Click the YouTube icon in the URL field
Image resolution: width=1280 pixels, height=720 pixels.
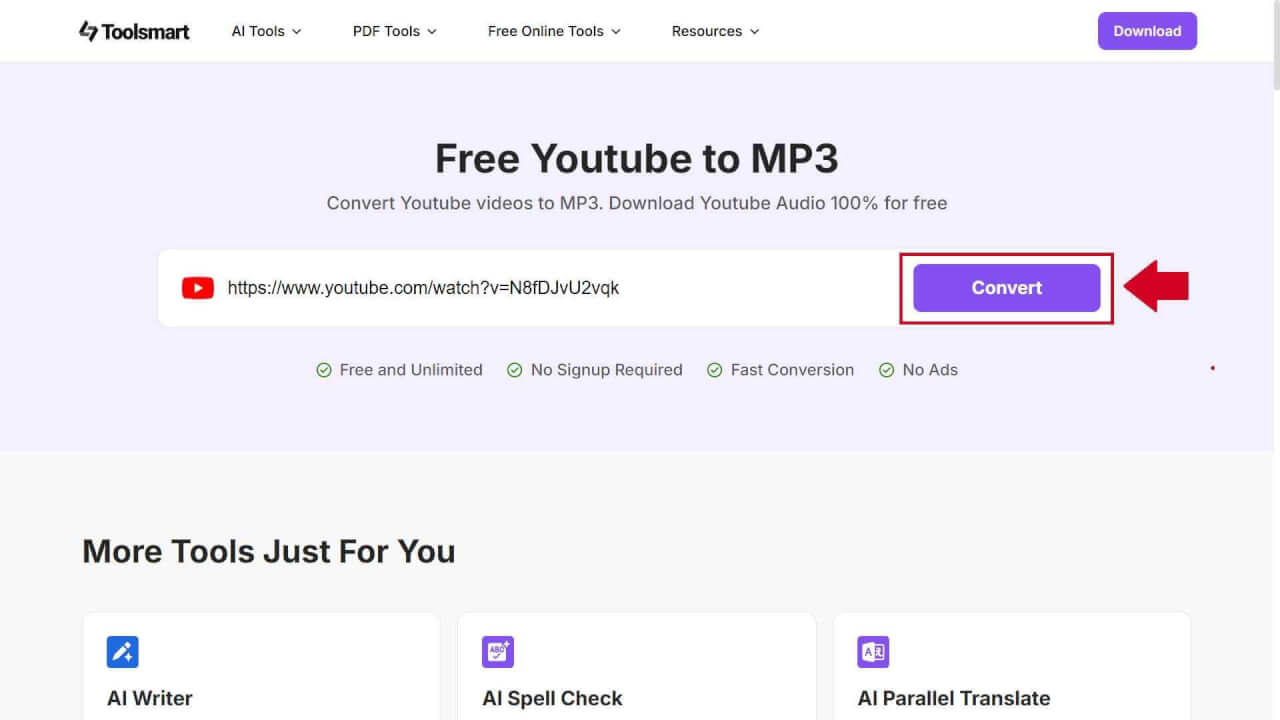(x=198, y=288)
